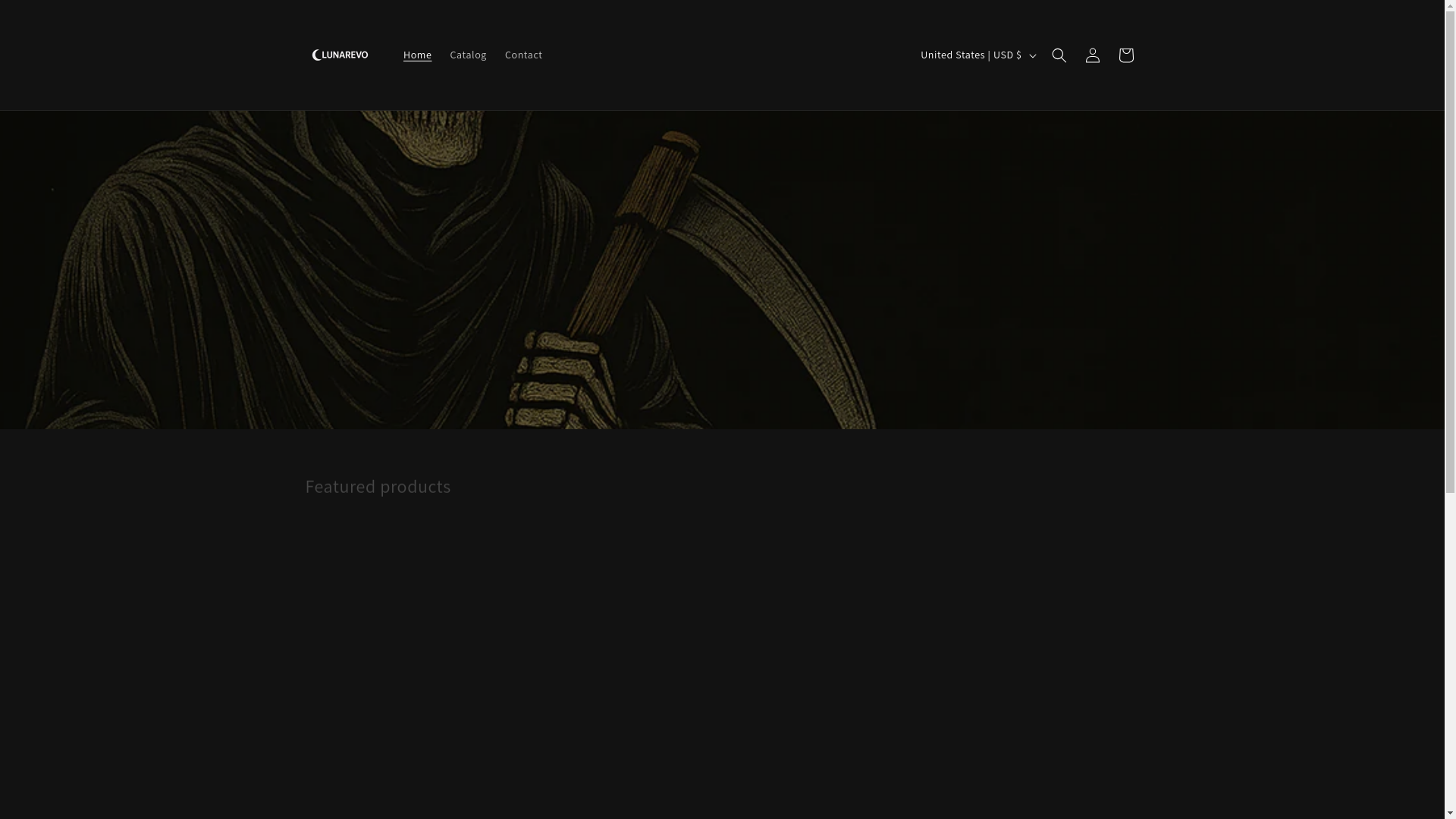Open the shopping cart icon

pos(1125,55)
